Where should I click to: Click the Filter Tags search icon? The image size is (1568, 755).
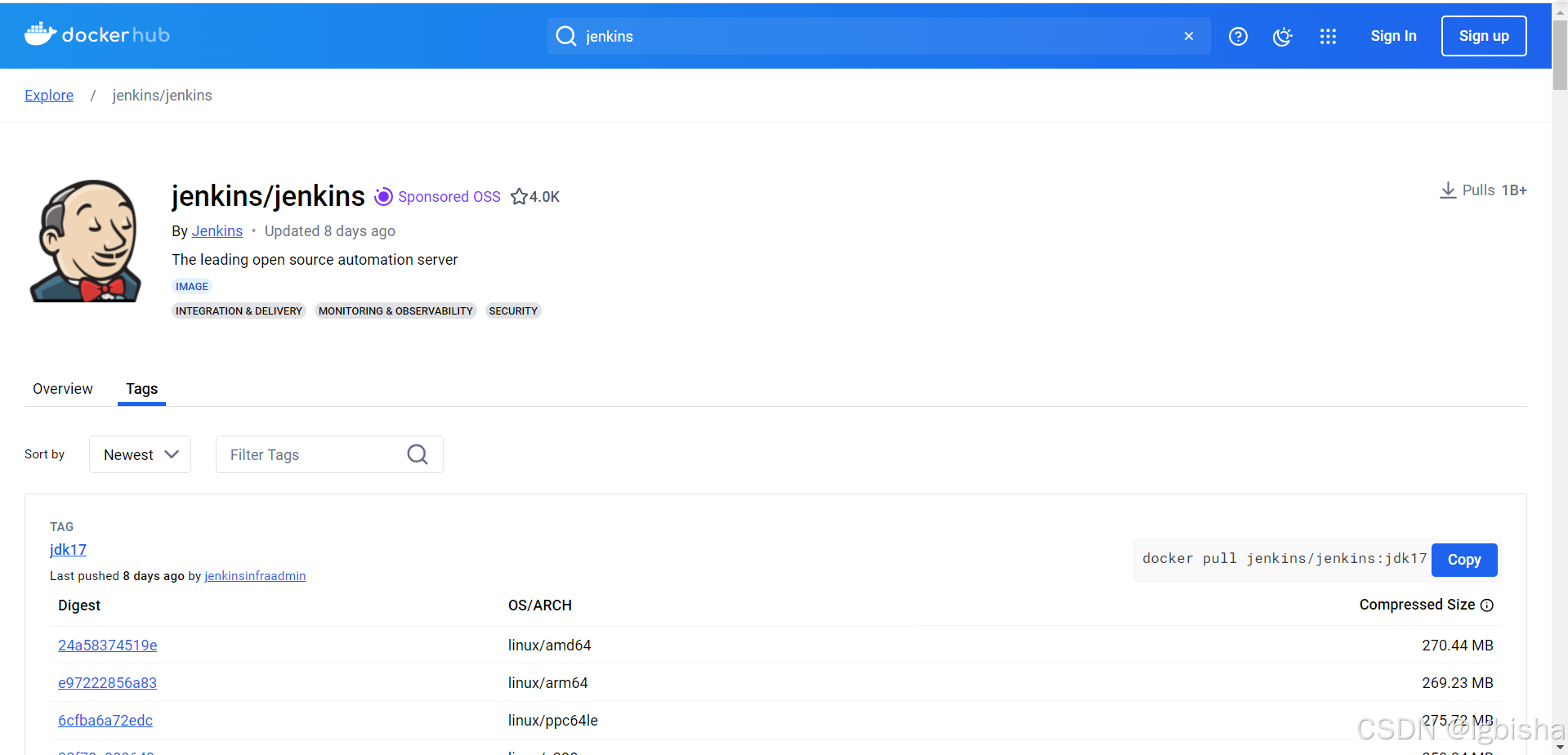tap(418, 454)
